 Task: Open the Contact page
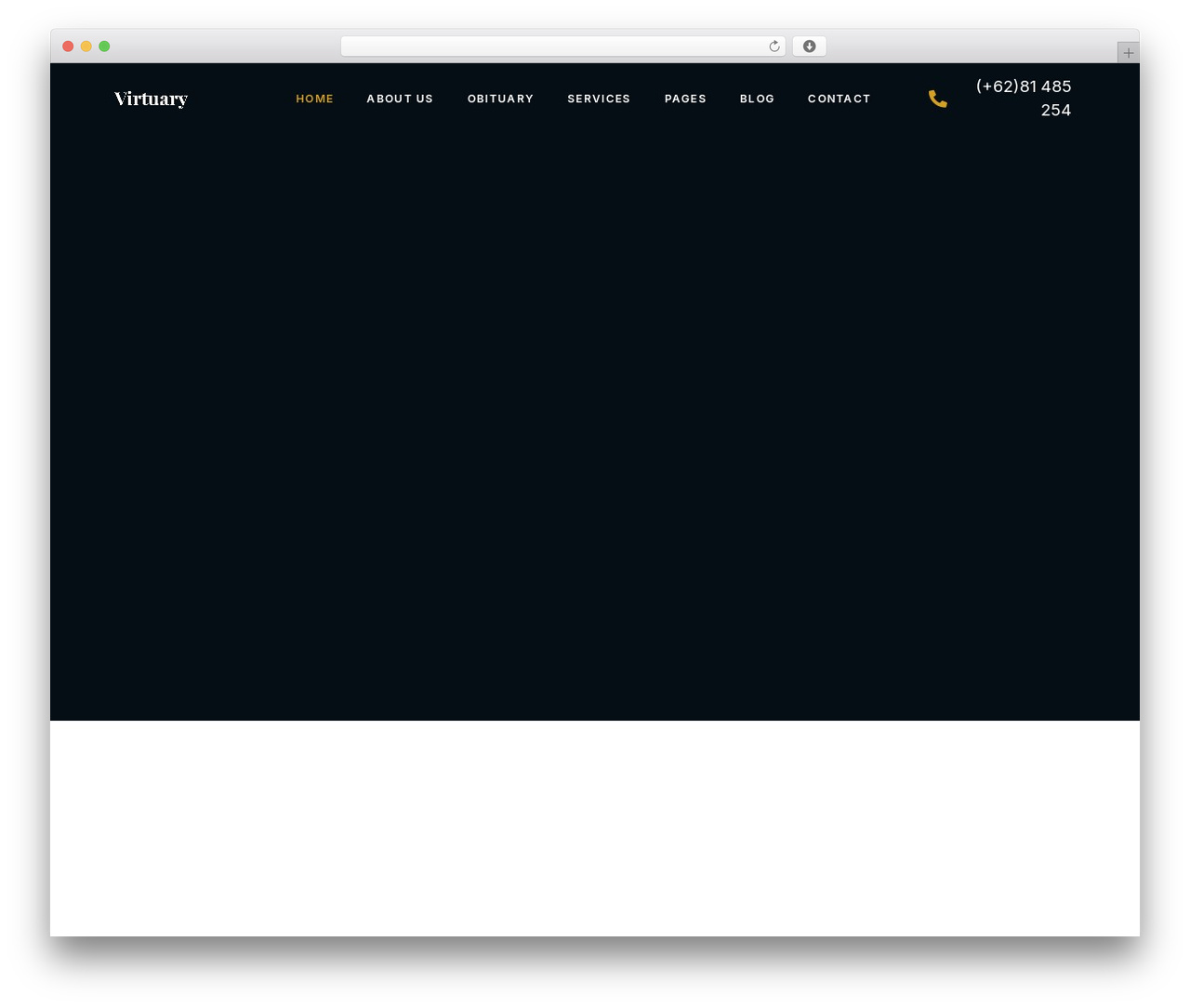coord(839,99)
